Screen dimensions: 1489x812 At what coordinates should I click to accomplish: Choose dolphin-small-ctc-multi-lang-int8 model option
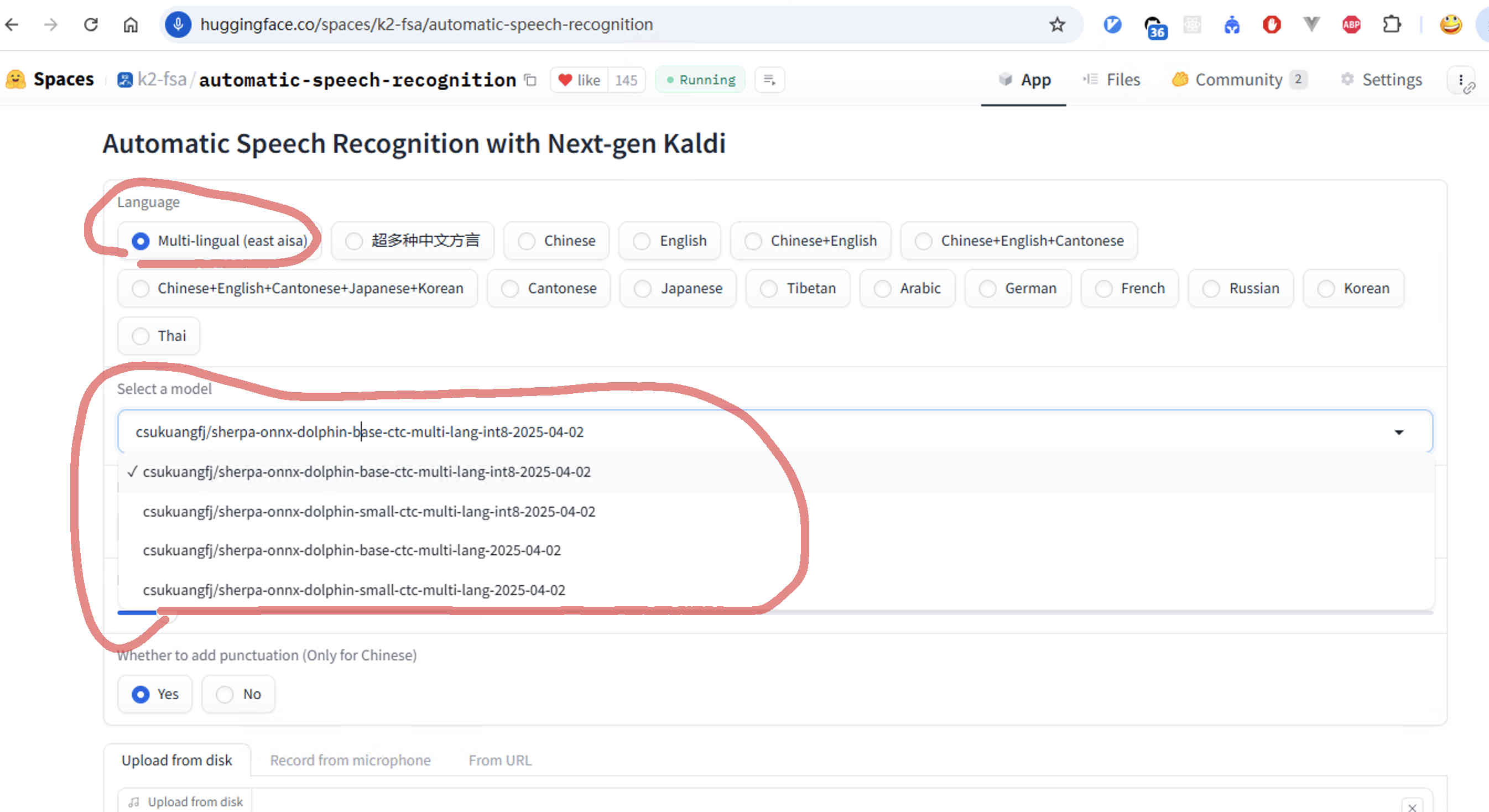[775, 512]
